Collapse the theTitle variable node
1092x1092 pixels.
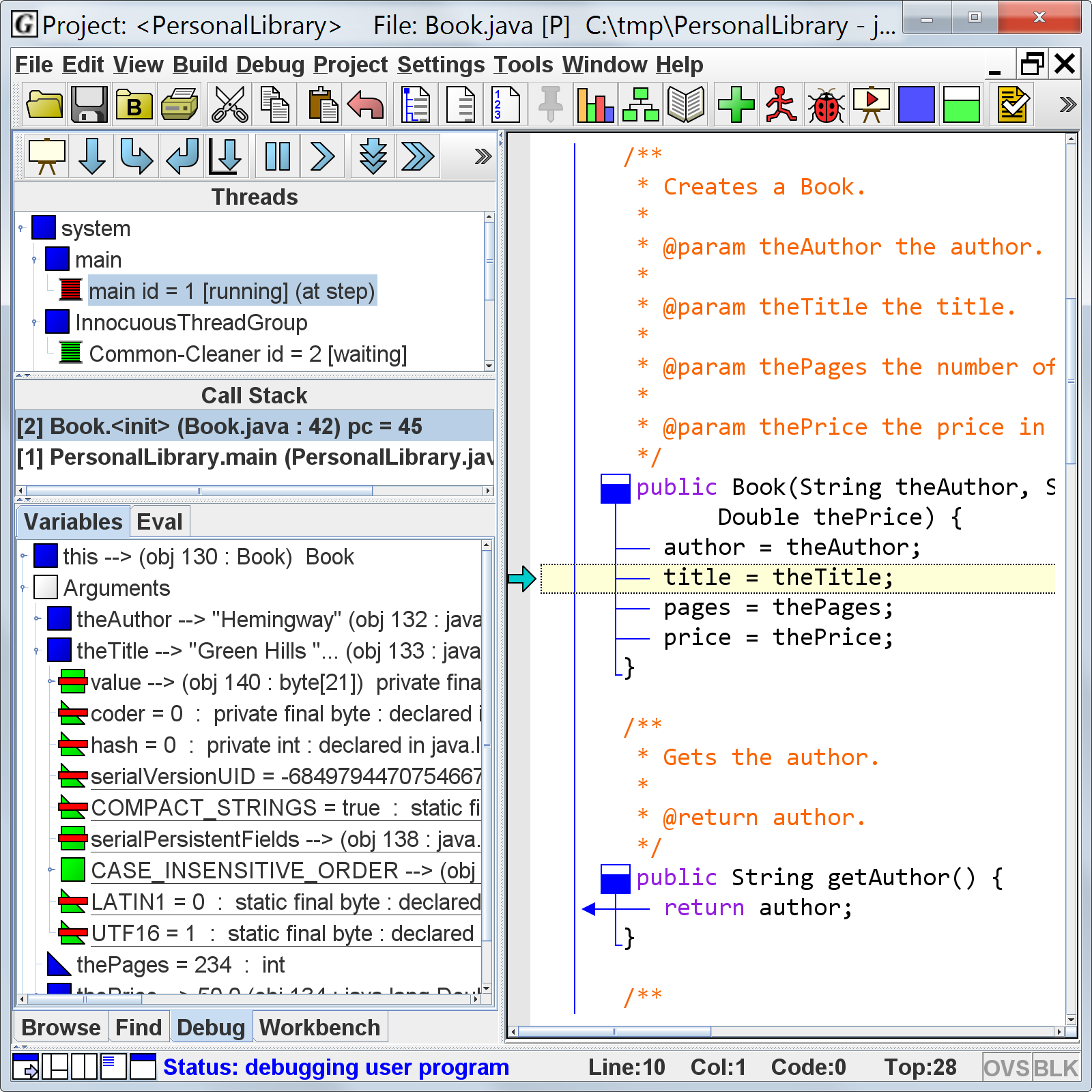pos(37,651)
